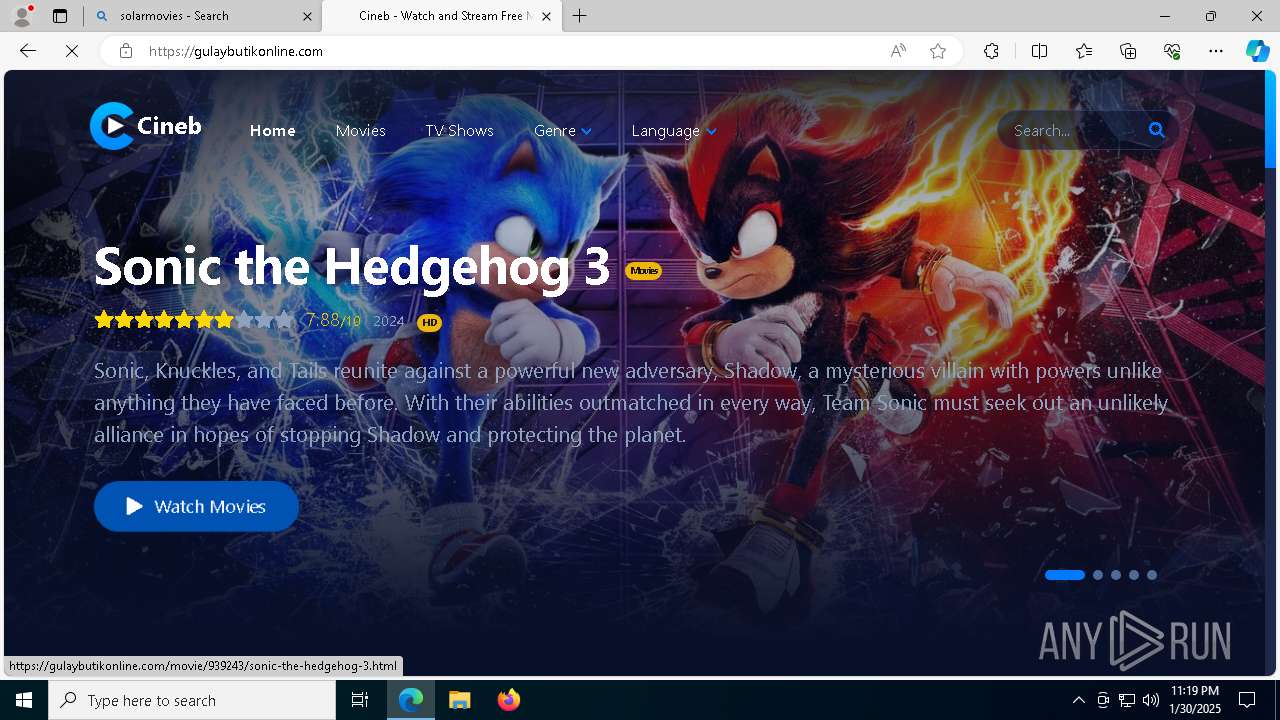This screenshot has height=720, width=1280.
Task: Click the HD quality badge
Action: pyautogui.click(x=429, y=322)
